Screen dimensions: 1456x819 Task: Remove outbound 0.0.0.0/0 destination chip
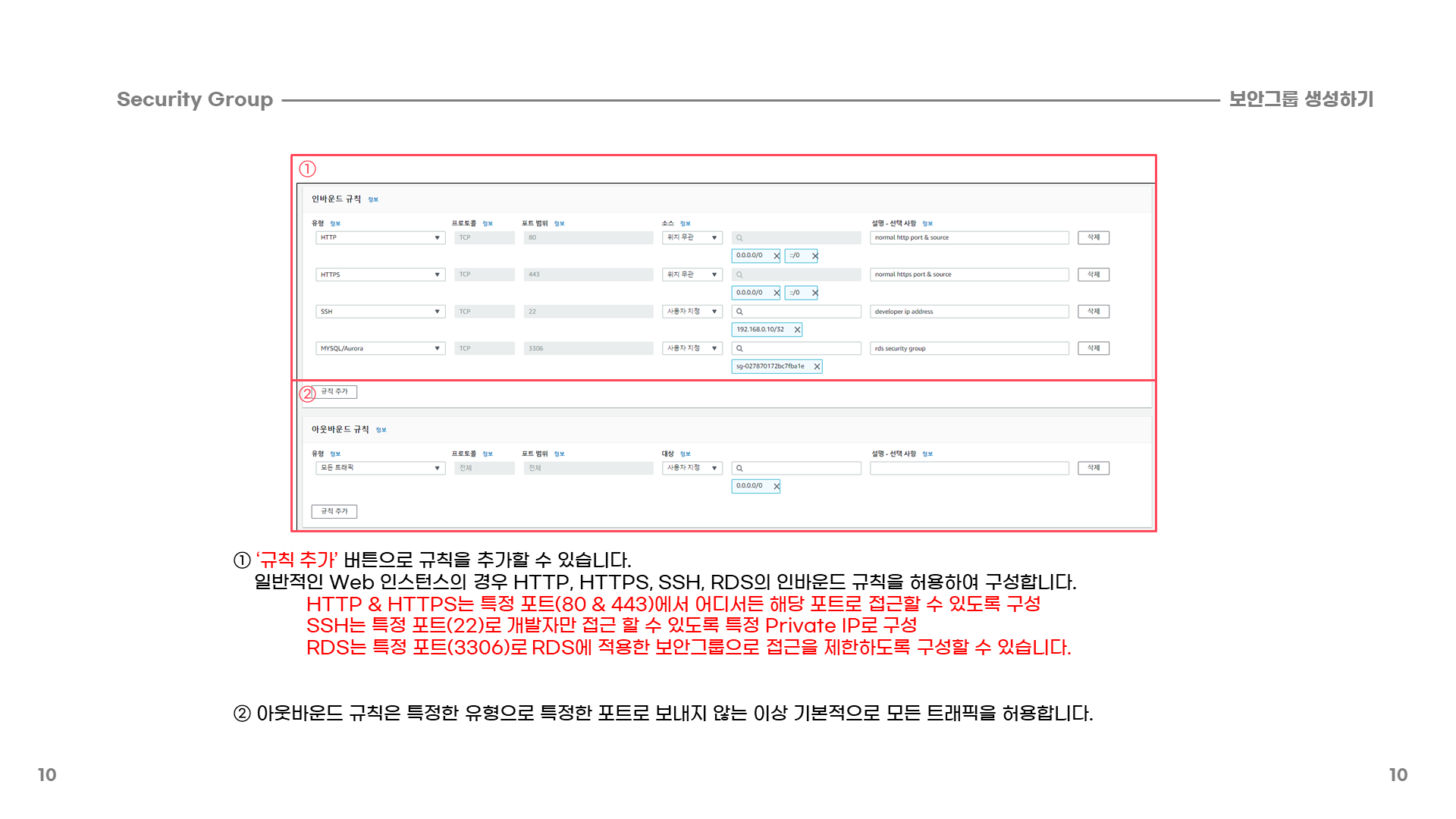pyautogui.click(x=777, y=487)
